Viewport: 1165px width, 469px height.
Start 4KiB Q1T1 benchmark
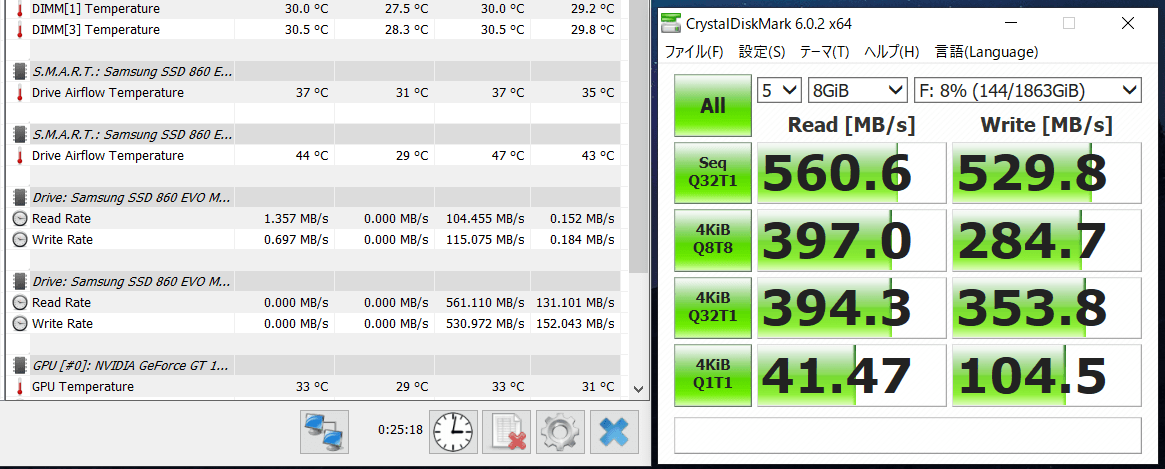[713, 375]
